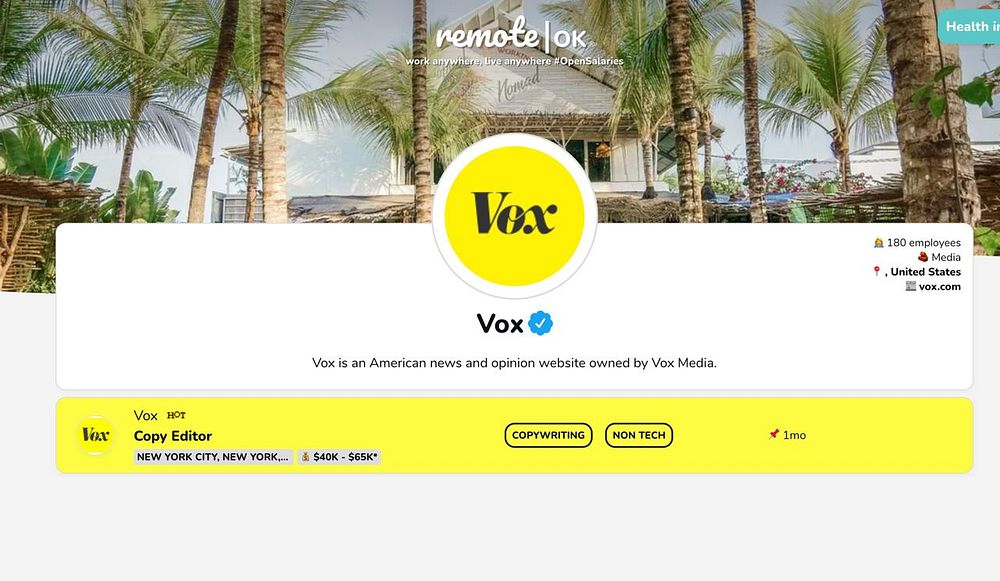Click the money bag salary icon
This screenshot has width=1000, height=581.
tap(305, 457)
